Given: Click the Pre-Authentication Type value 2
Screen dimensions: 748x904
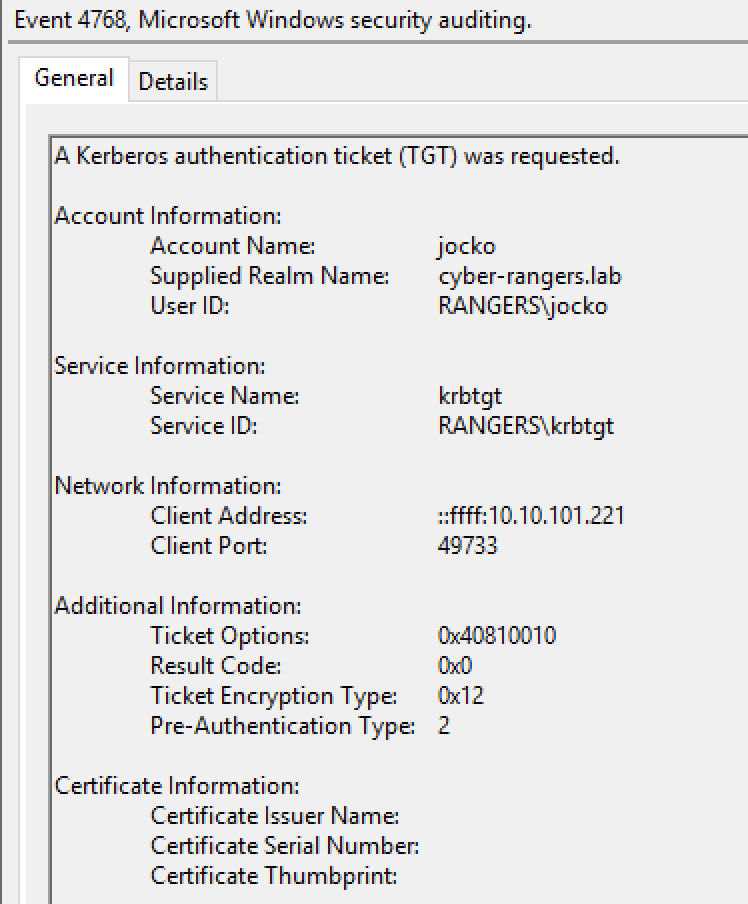Looking at the screenshot, I should point(444,726).
